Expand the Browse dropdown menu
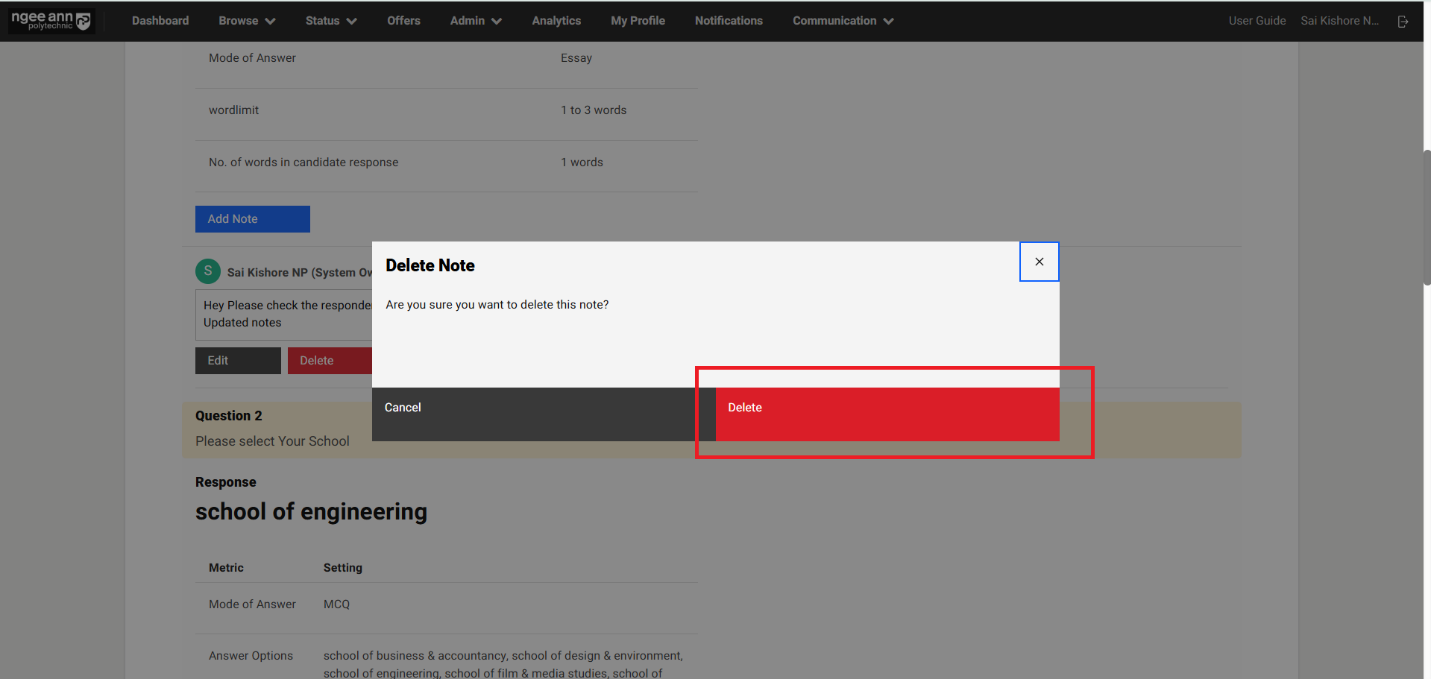The image size is (1431, 679). [247, 21]
